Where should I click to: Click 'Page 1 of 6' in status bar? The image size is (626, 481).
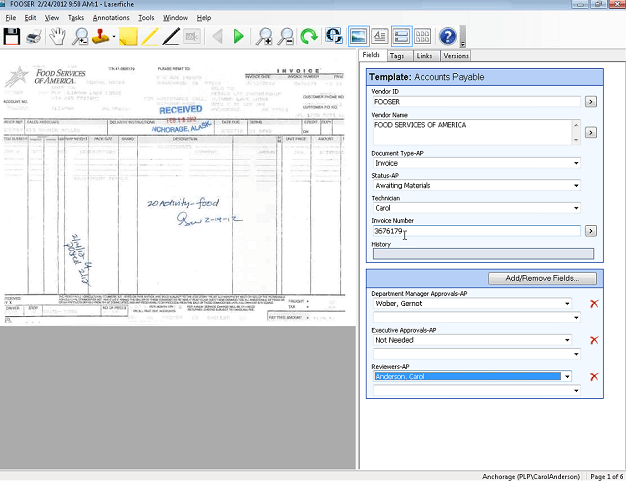click(606, 476)
